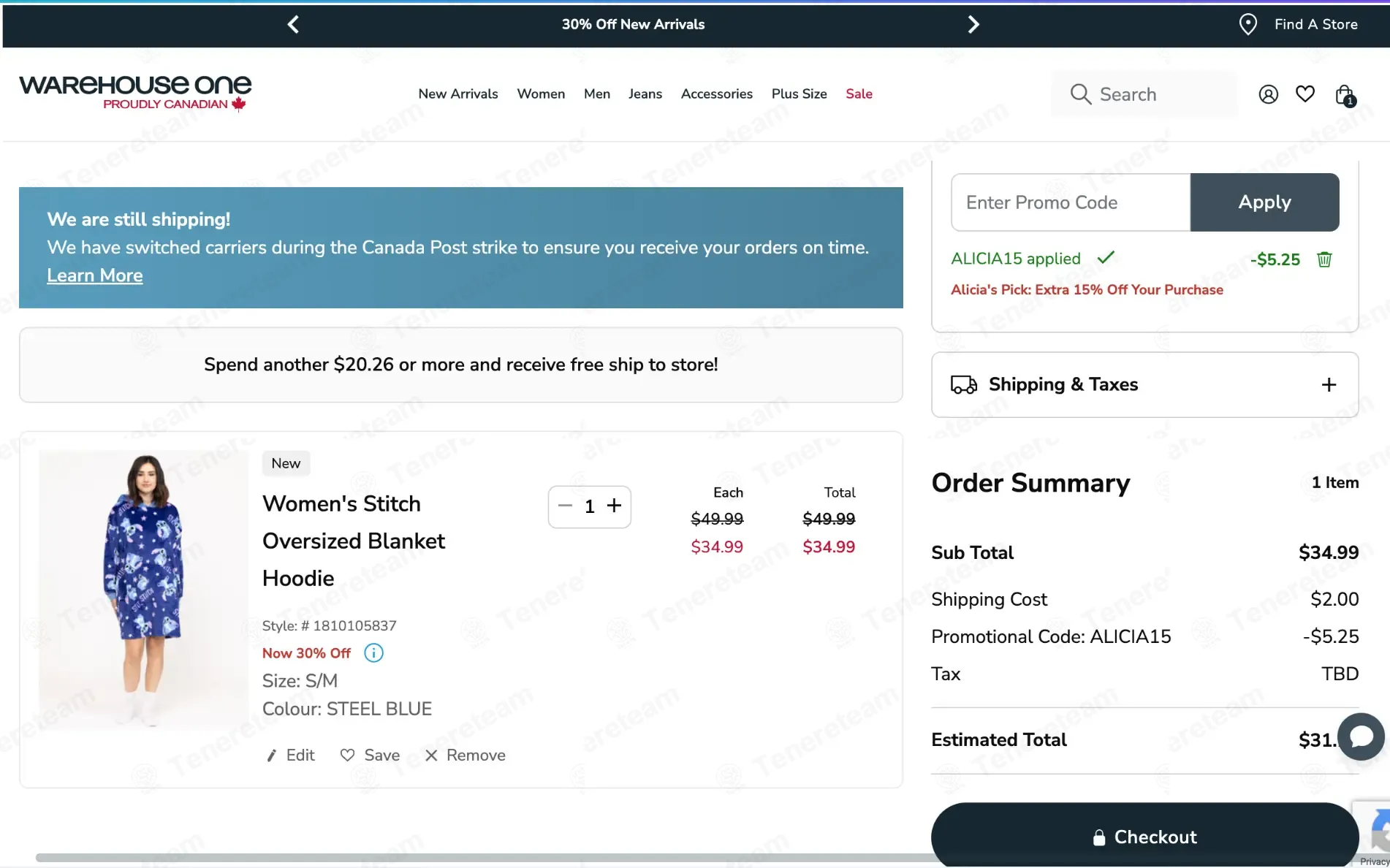The image size is (1390, 868).
Task: Show the previous promo banner message
Action: click(293, 24)
